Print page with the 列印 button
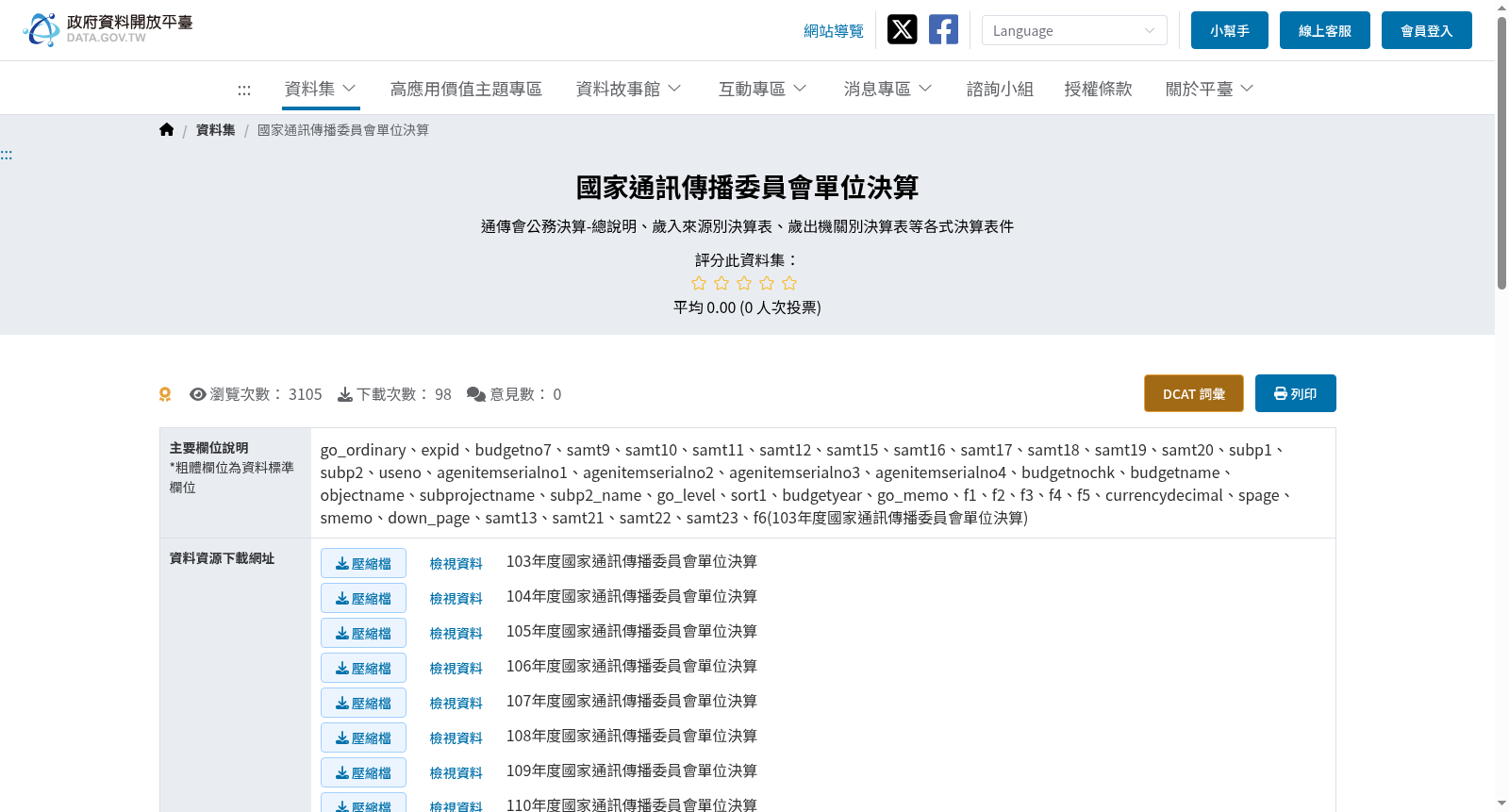Image resolution: width=1509 pixels, height=812 pixels. 1296,393
